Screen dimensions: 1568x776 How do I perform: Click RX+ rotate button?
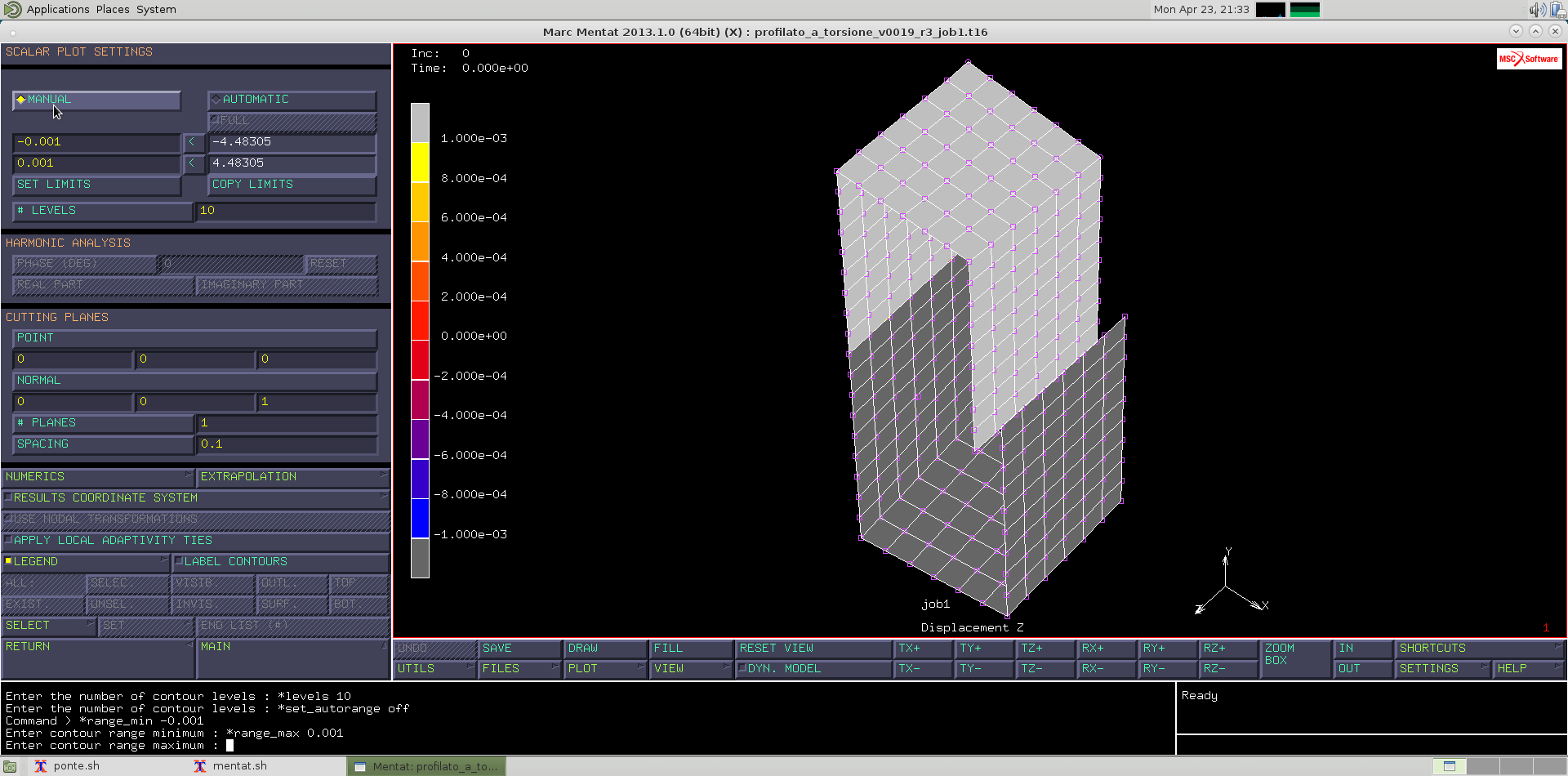pyautogui.click(x=1107, y=649)
